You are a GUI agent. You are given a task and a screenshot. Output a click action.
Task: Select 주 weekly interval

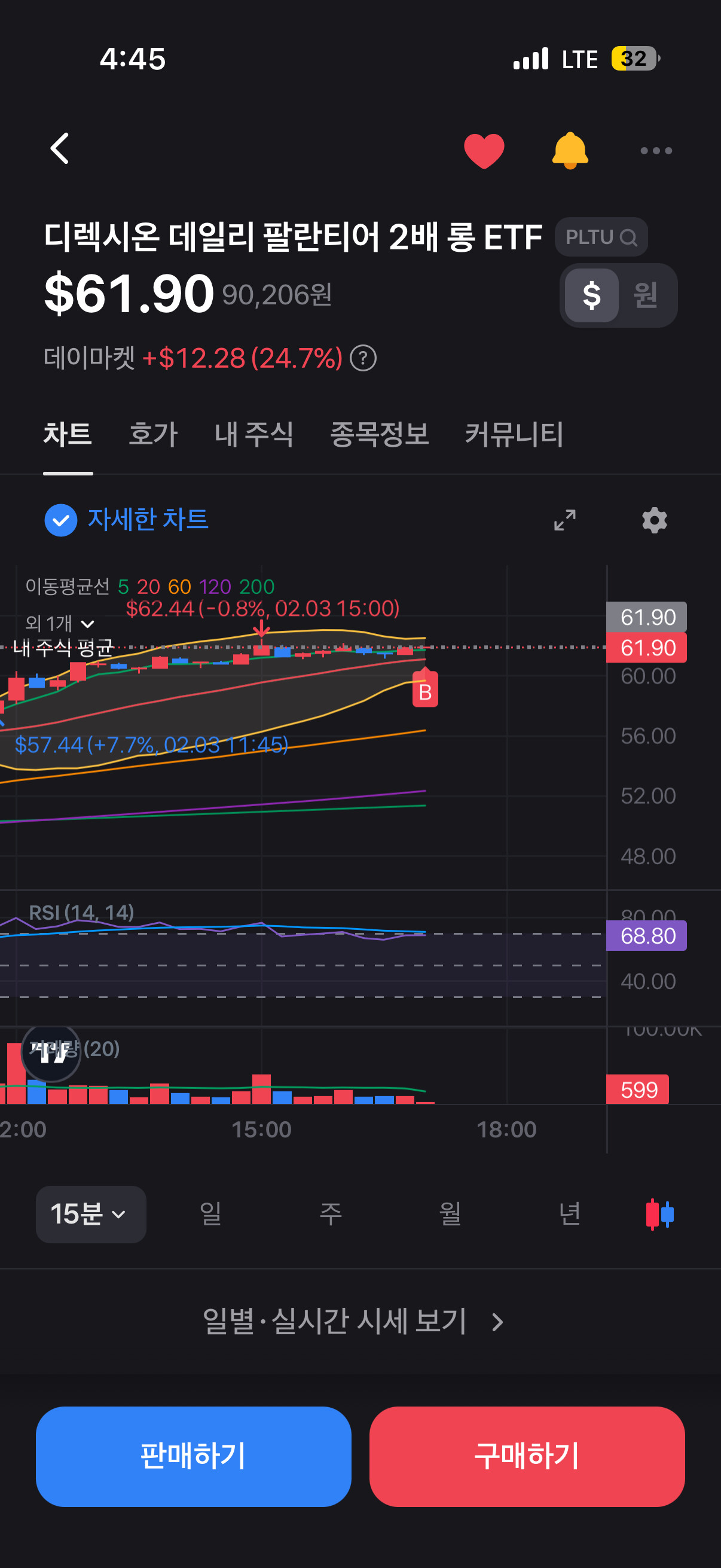(x=331, y=1214)
